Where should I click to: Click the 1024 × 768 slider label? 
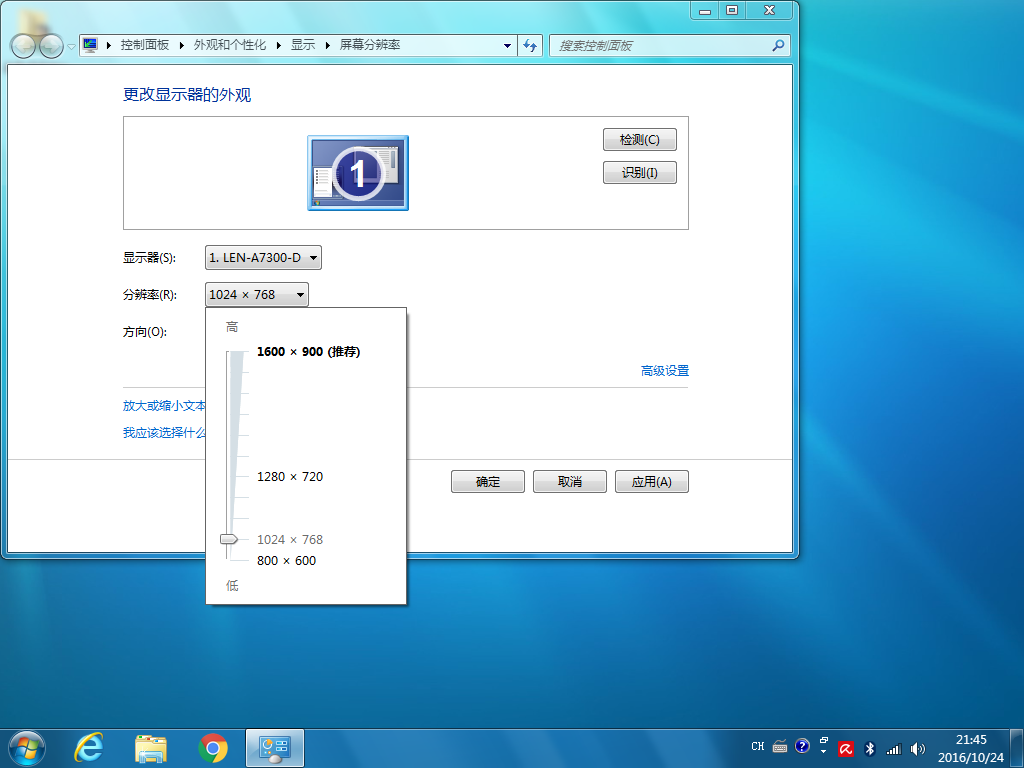point(290,539)
